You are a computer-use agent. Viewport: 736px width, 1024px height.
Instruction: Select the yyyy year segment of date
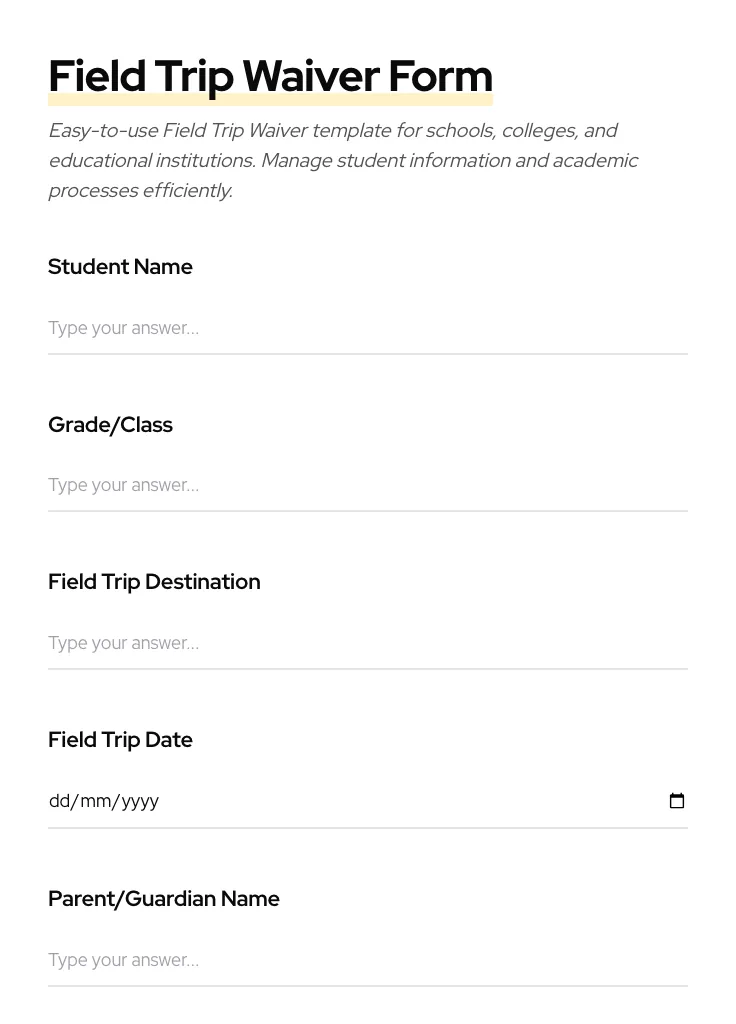[140, 801]
